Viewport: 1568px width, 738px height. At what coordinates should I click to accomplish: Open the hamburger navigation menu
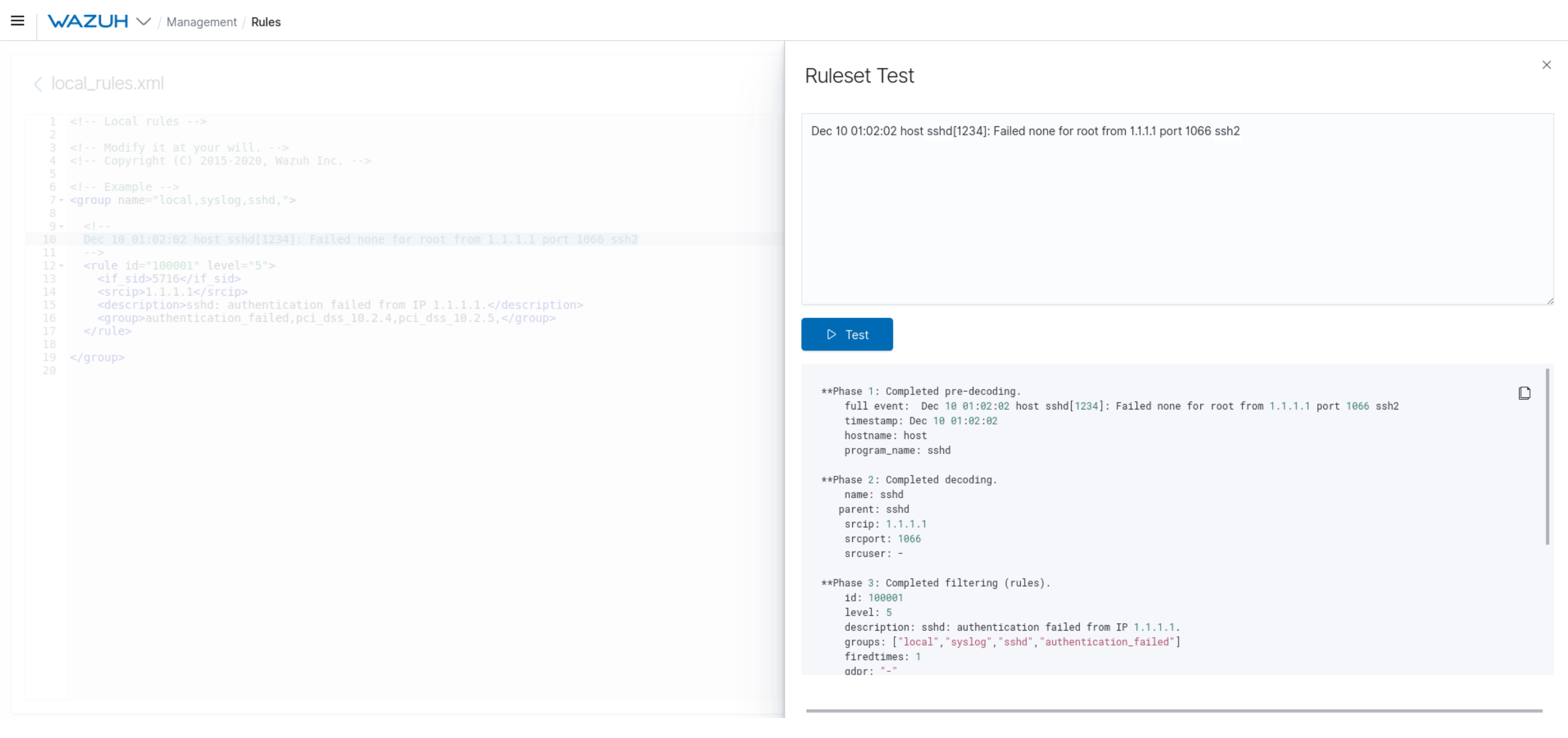17,21
